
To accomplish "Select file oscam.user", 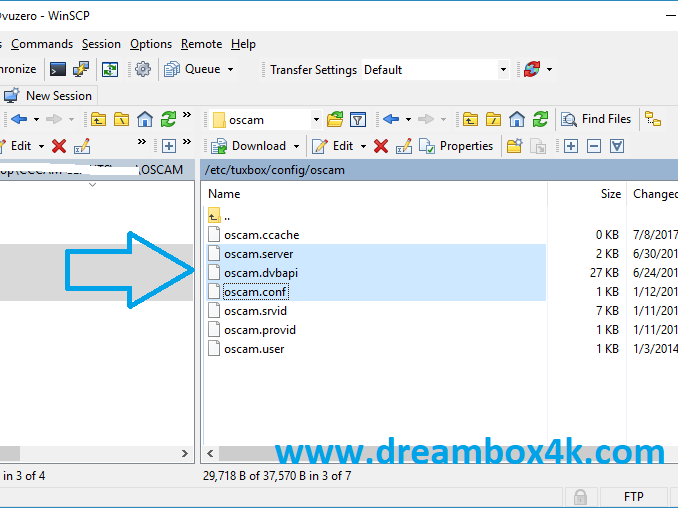I will pos(254,349).
